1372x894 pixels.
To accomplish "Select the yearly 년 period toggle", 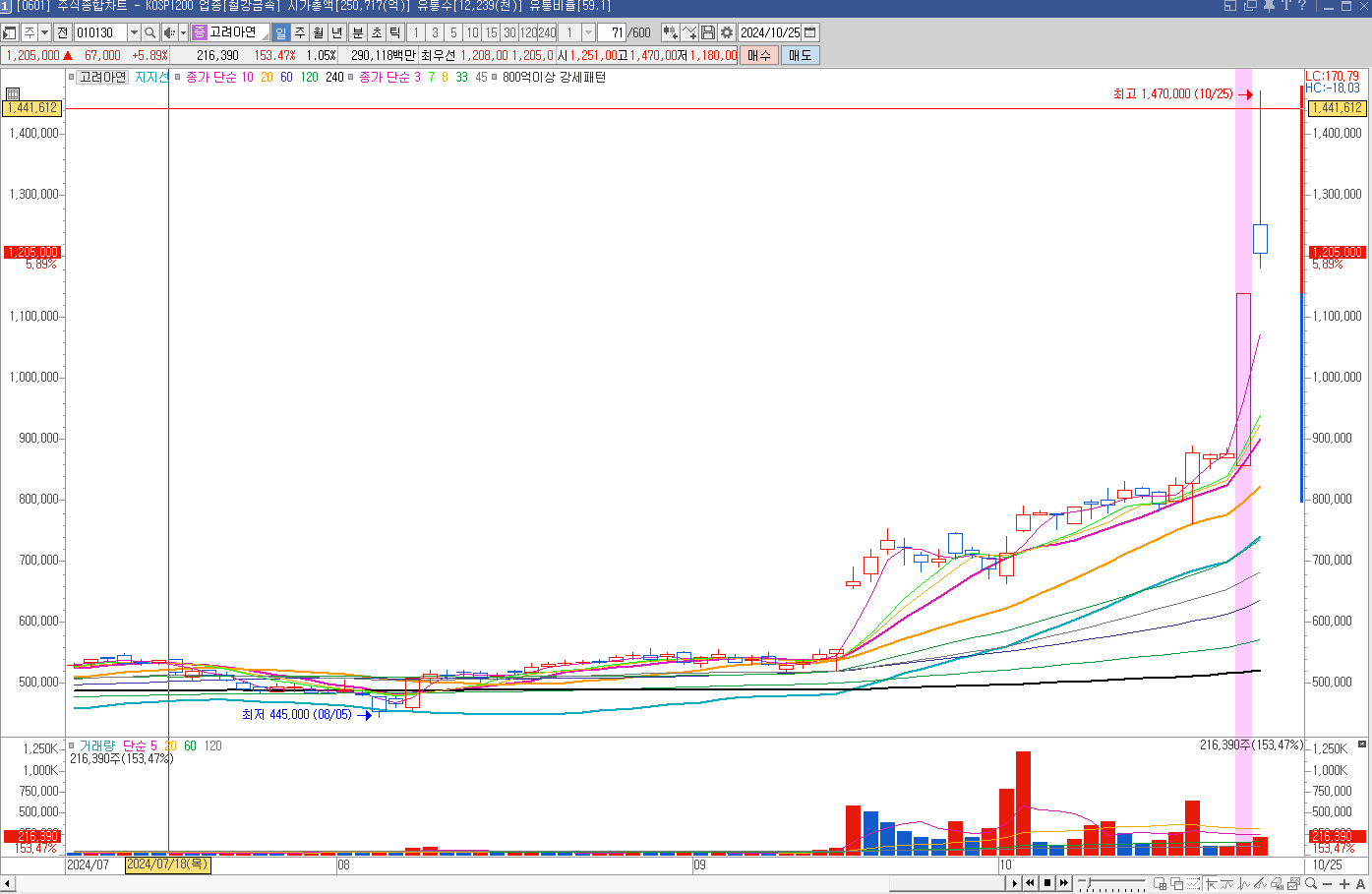I will click(337, 32).
